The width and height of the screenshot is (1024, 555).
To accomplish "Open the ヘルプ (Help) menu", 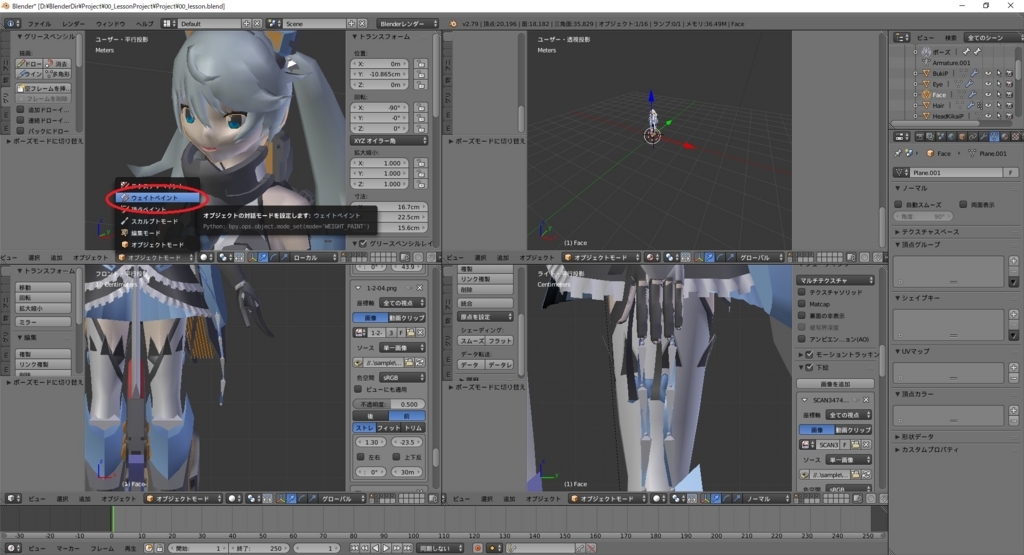I will (x=144, y=24).
